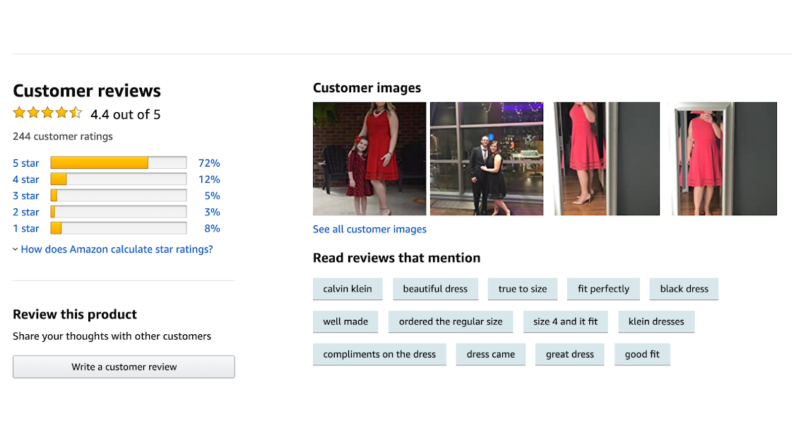This screenshot has height=446, width=792.
Task: Filter reviews by 2 star link
Action: 26,212
